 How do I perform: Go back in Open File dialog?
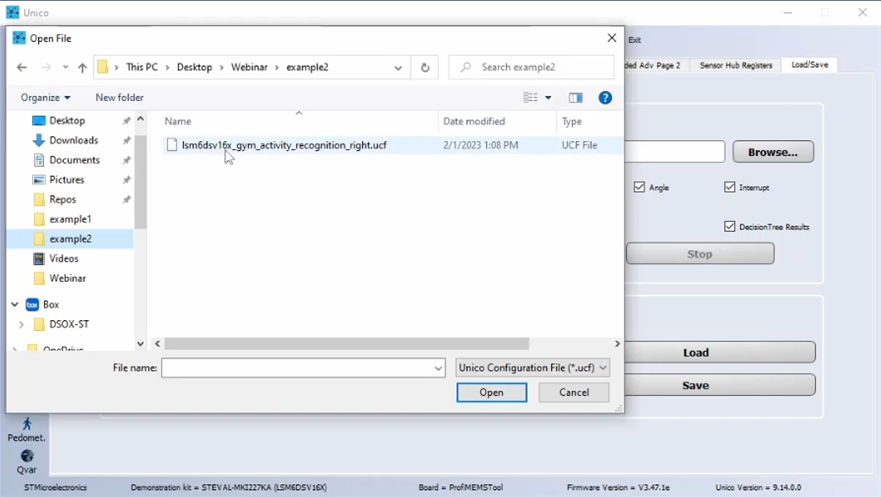[22, 67]
